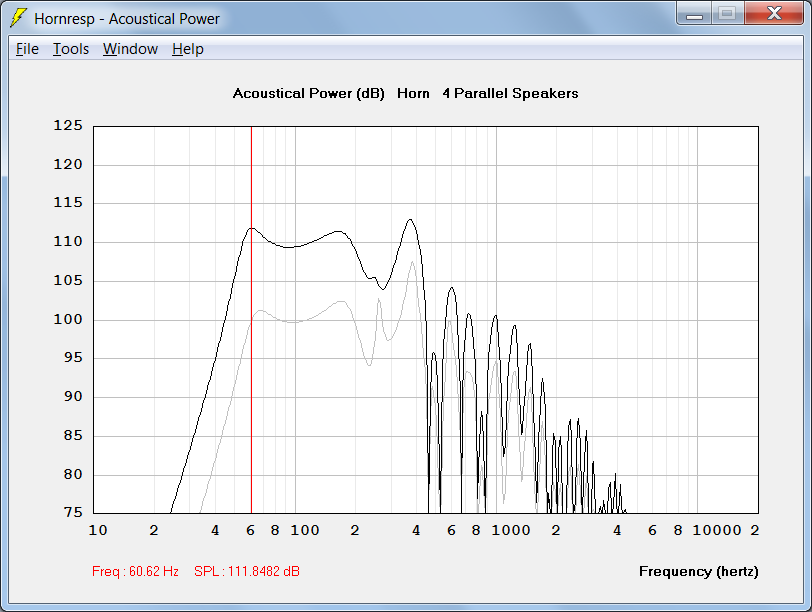Viewport: 812px width, 612px height.
Task: Click the 'Frequency (hertz)' axis label
Action: coord(699,571)
